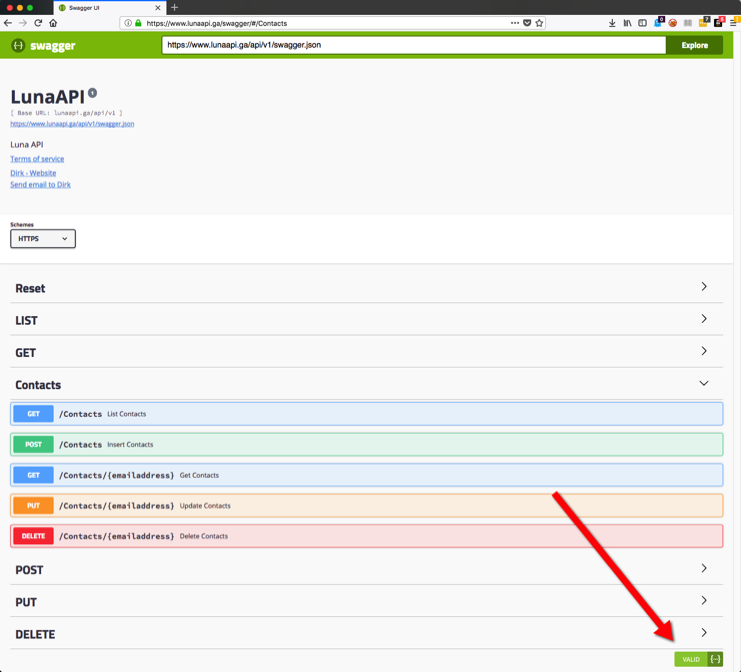Viewport: 741px width, 672px height.
Task: Click the red blocked-circle extension icon
Action: click(672, 23)
